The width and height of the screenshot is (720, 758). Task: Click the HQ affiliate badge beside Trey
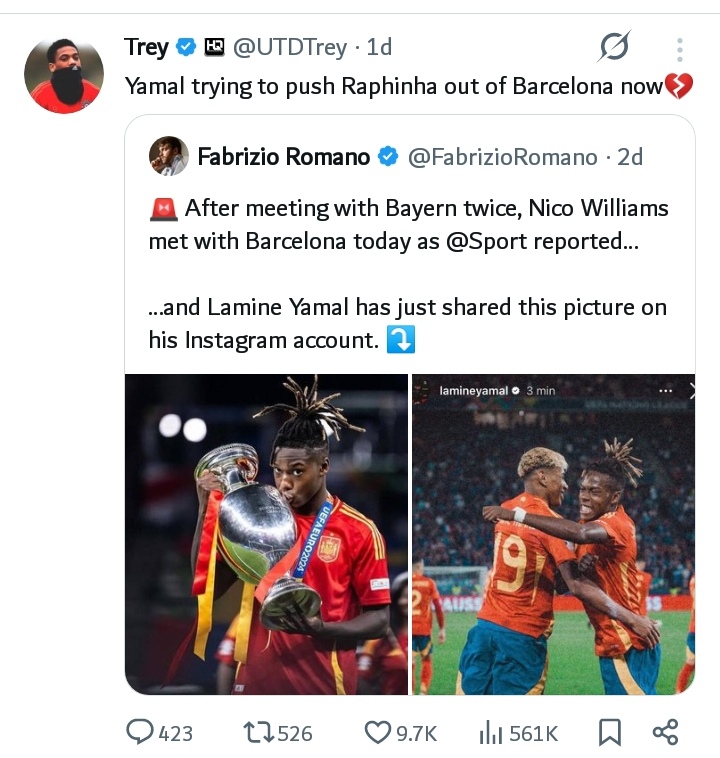(214, 47)
